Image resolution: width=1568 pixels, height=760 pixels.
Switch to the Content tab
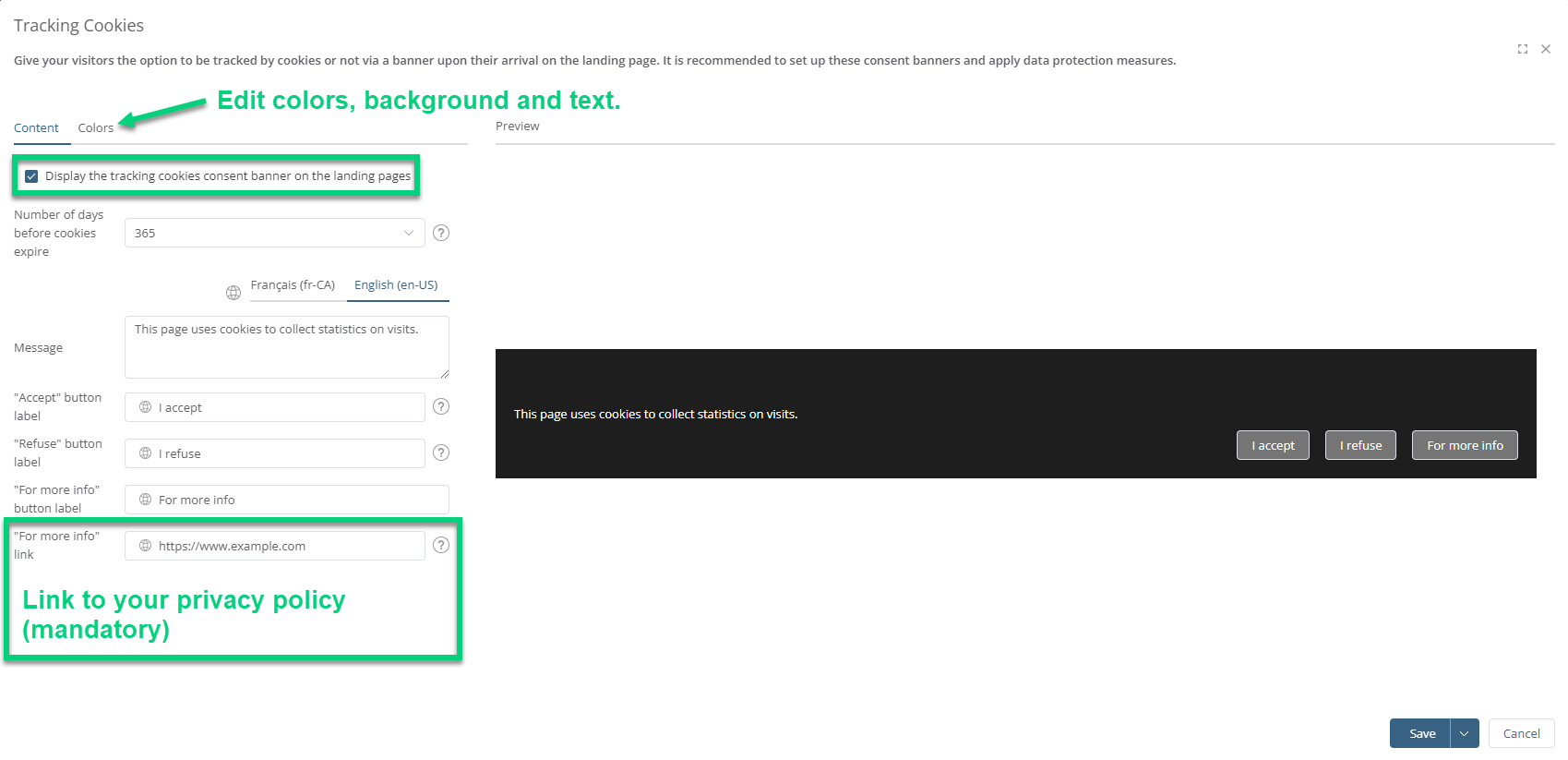click(36, 128)
